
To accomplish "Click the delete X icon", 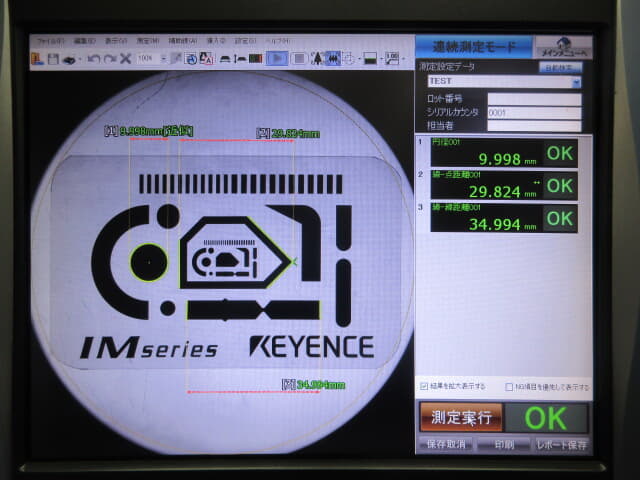I will [125, 59].
